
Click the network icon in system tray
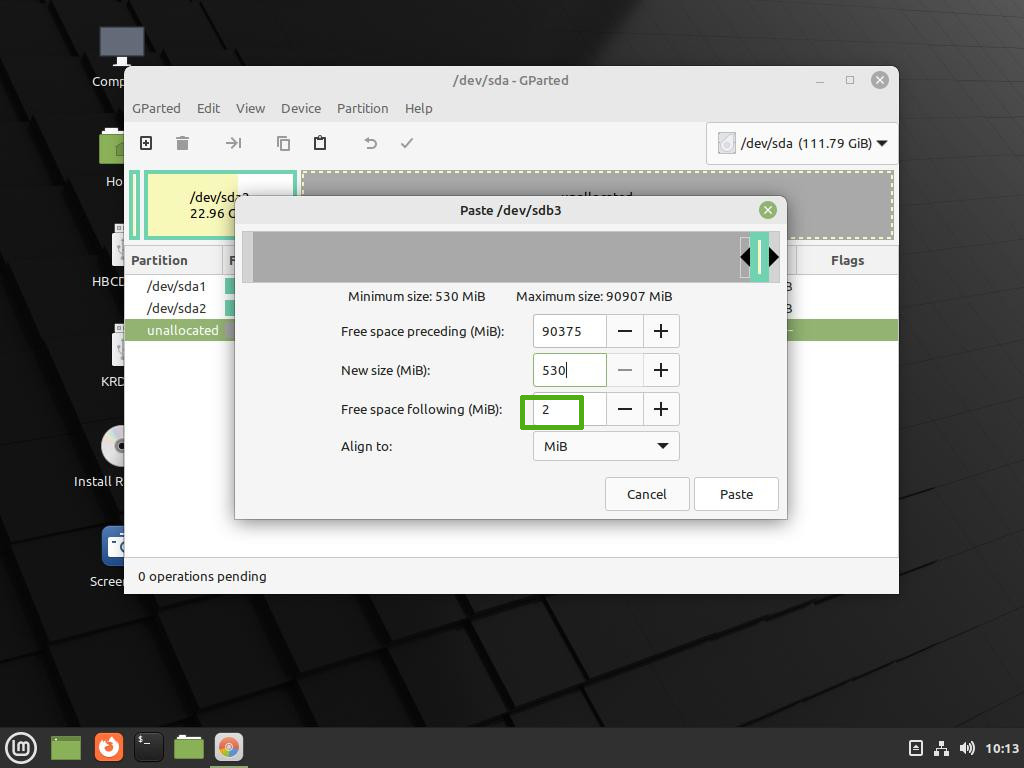coord(941,748)
